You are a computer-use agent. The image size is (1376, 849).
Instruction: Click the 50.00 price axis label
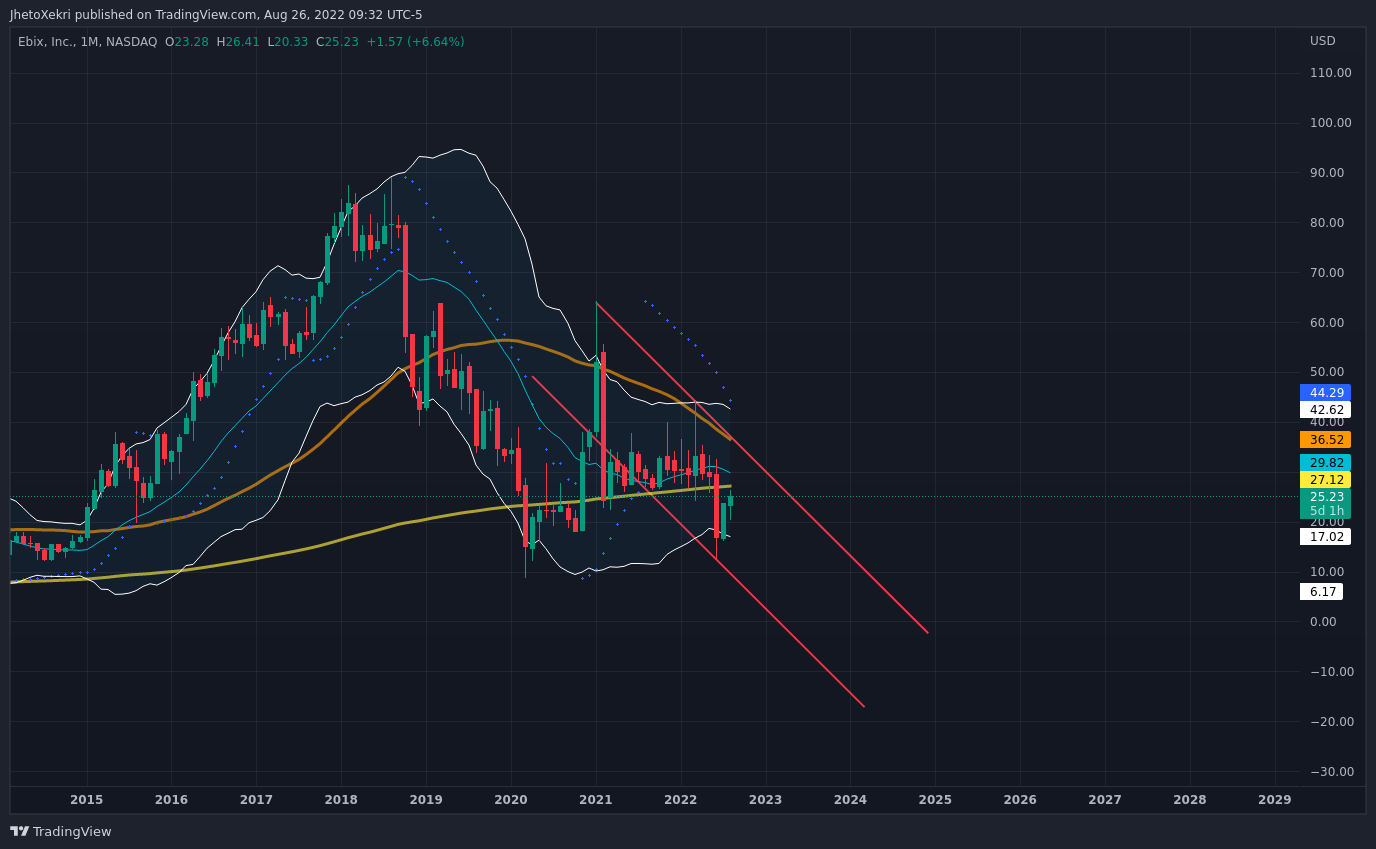(x=1326, y=372)
